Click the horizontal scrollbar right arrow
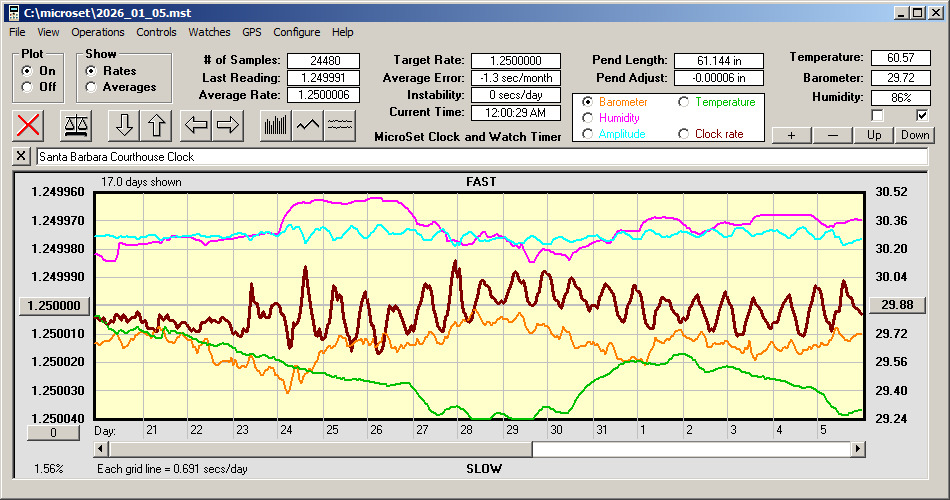Screen dimensions: 950x500 click(x=857, y=450)
